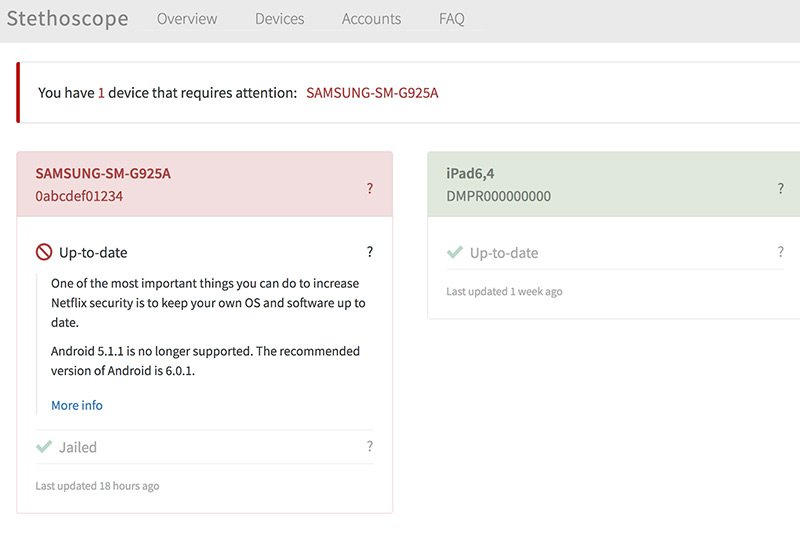Click the red prohibited icon beside Up-to-date
Viewport: 800px width, 533px height.
44,252
